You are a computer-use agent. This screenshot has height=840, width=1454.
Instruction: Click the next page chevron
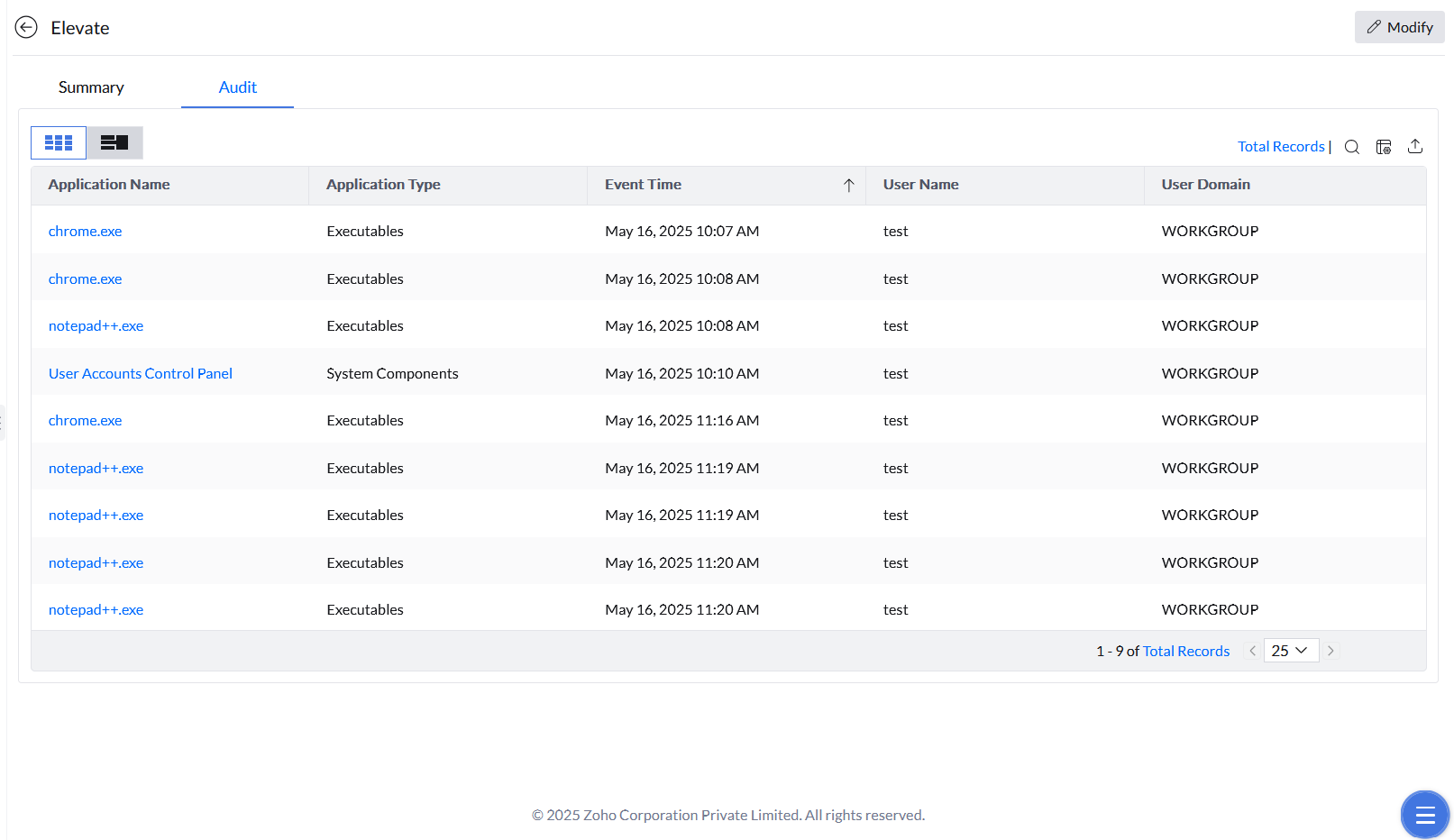click(1331, 650)
